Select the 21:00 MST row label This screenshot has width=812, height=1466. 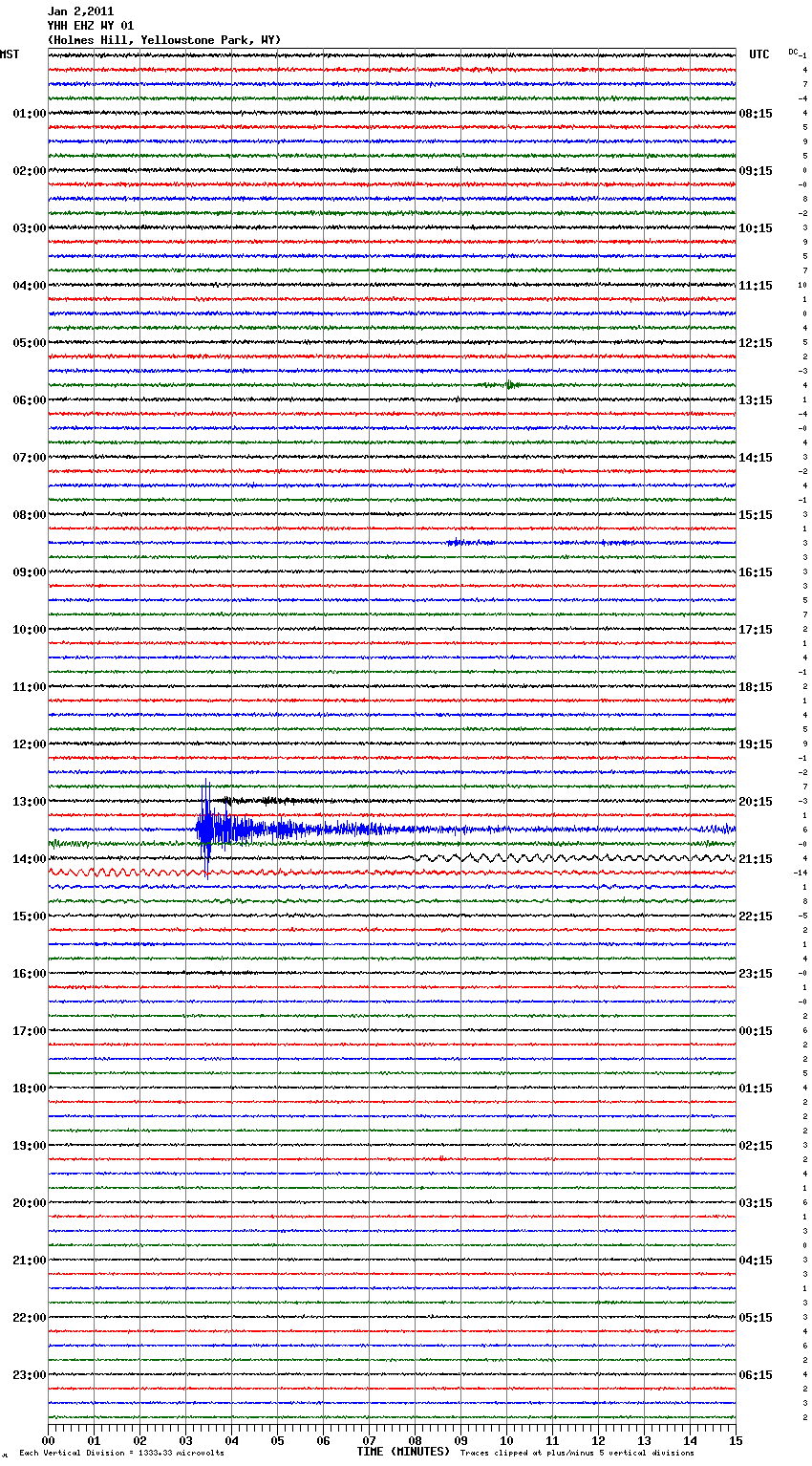pos(30,1261)
